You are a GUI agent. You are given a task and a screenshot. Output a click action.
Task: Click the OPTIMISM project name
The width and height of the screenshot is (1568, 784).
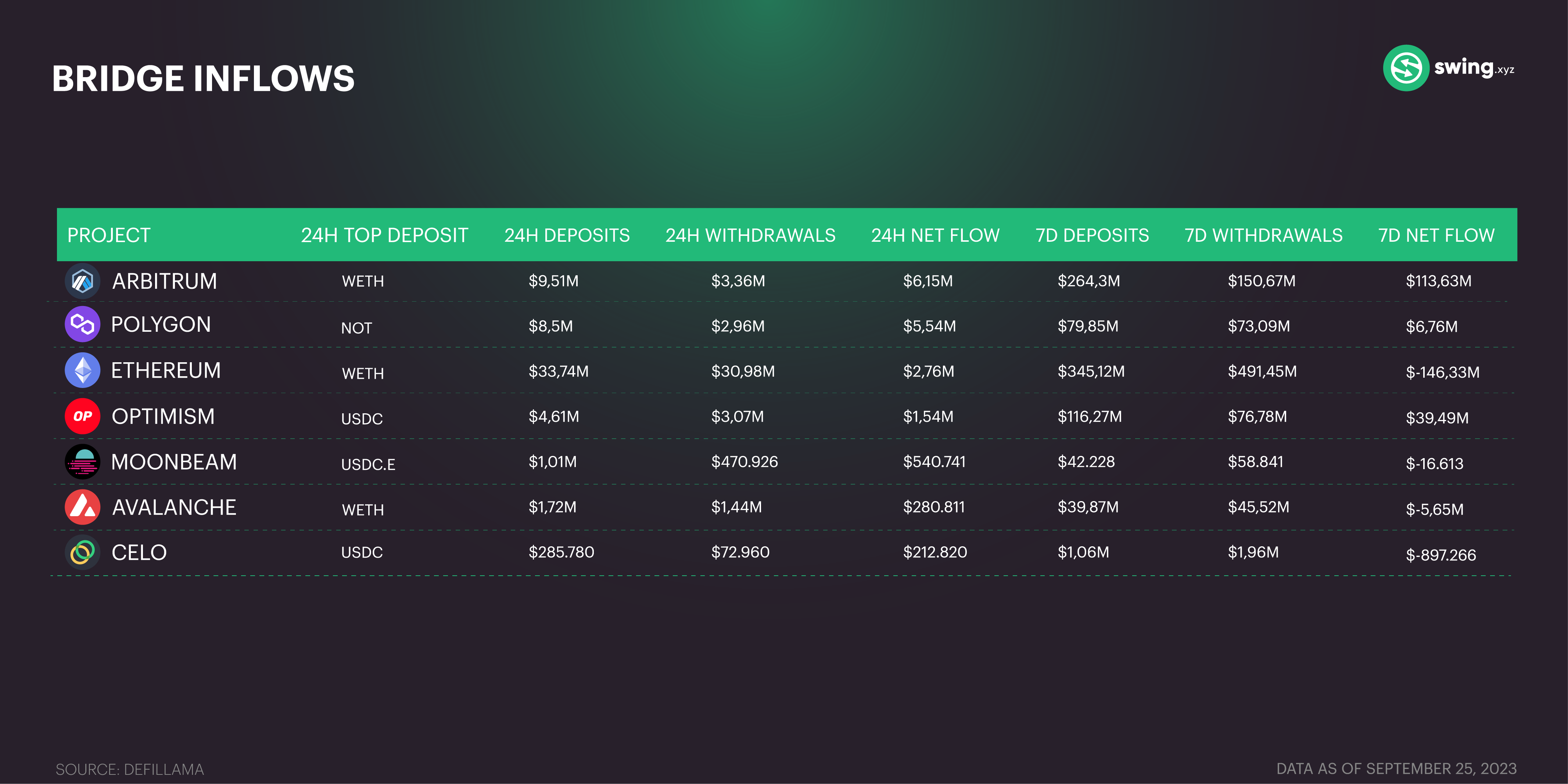click(163, 416)
